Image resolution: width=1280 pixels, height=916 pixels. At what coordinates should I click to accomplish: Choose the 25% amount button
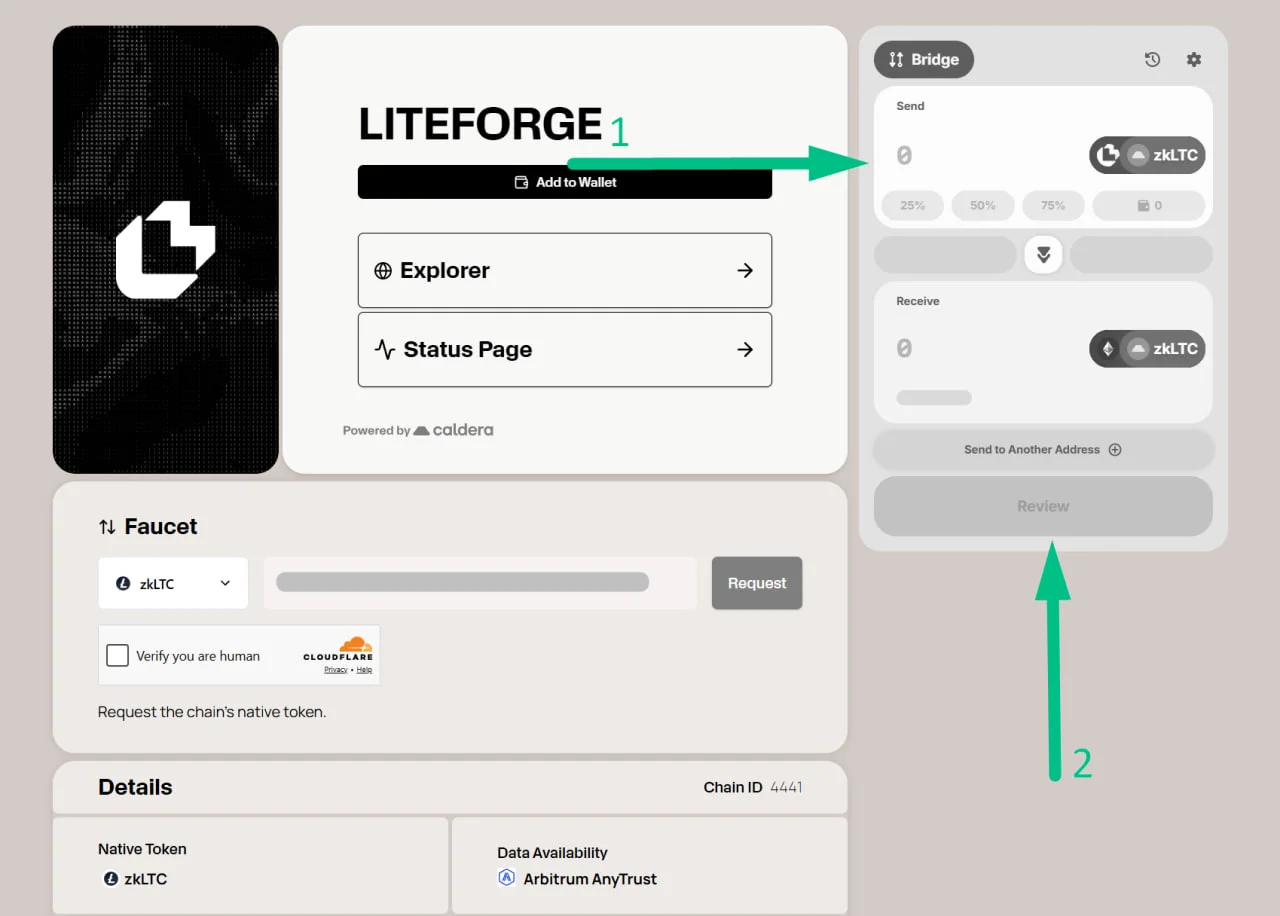click(912, 205)
